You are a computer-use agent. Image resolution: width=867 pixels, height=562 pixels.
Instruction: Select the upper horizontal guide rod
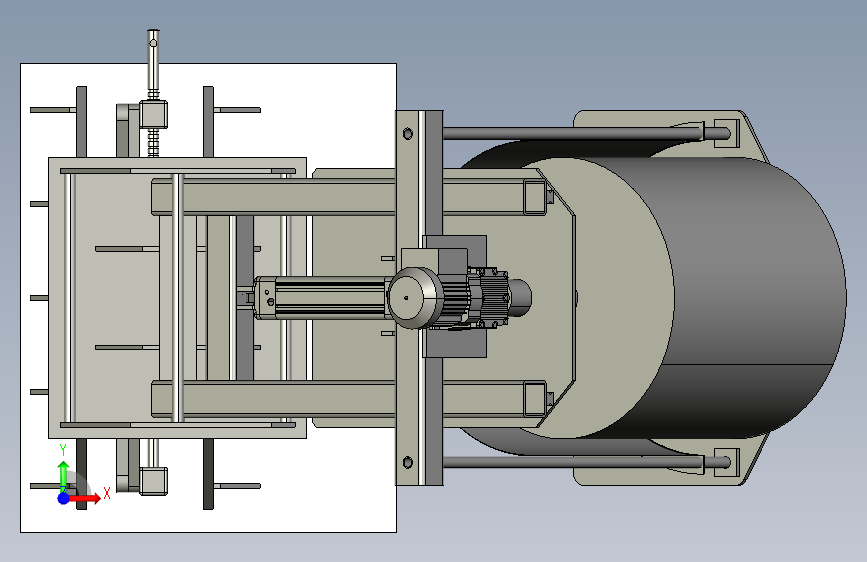pos(586,133)
